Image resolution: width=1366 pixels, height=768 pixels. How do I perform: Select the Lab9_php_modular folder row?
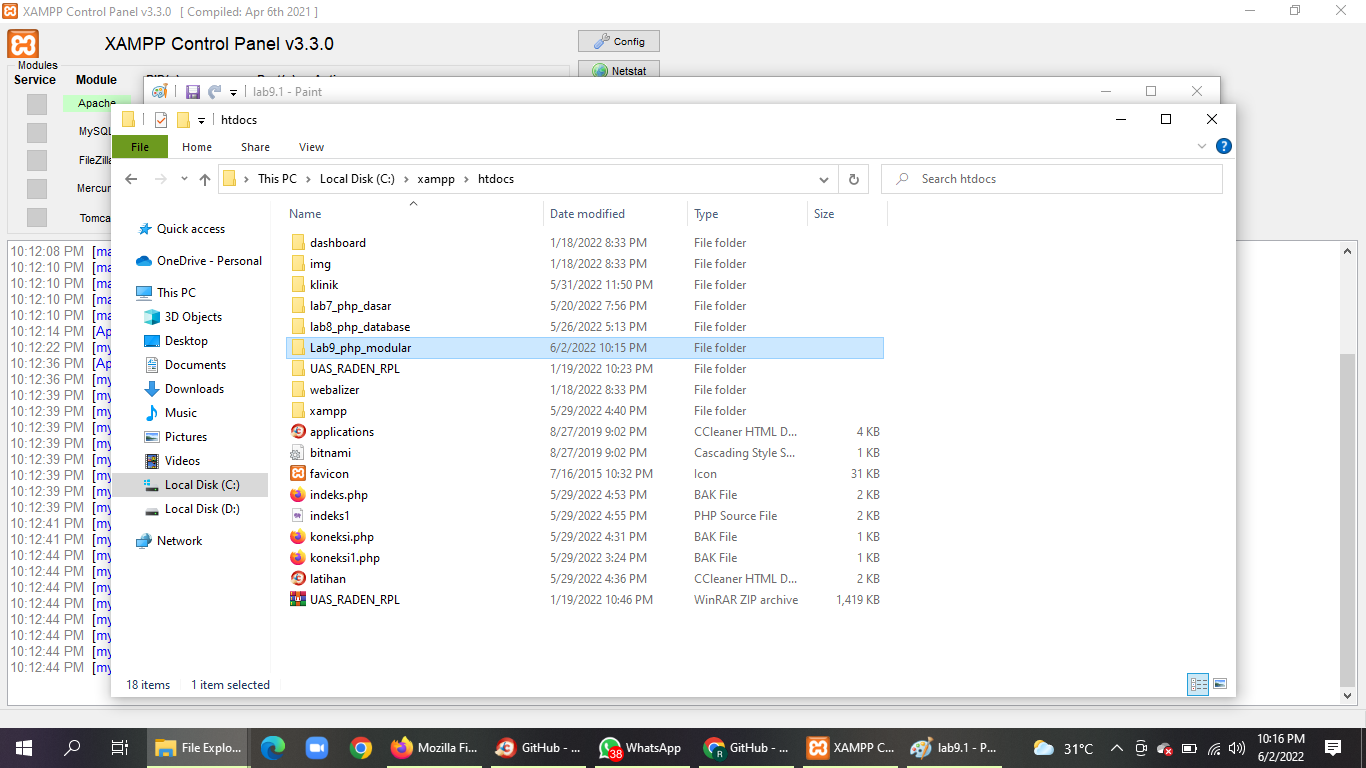click(584, 348)
